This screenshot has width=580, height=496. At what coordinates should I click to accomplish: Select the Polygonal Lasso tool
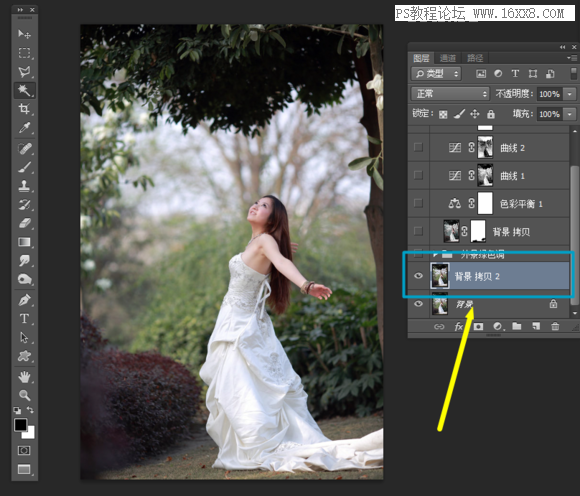pyautogui.click(x=24, y=71)
